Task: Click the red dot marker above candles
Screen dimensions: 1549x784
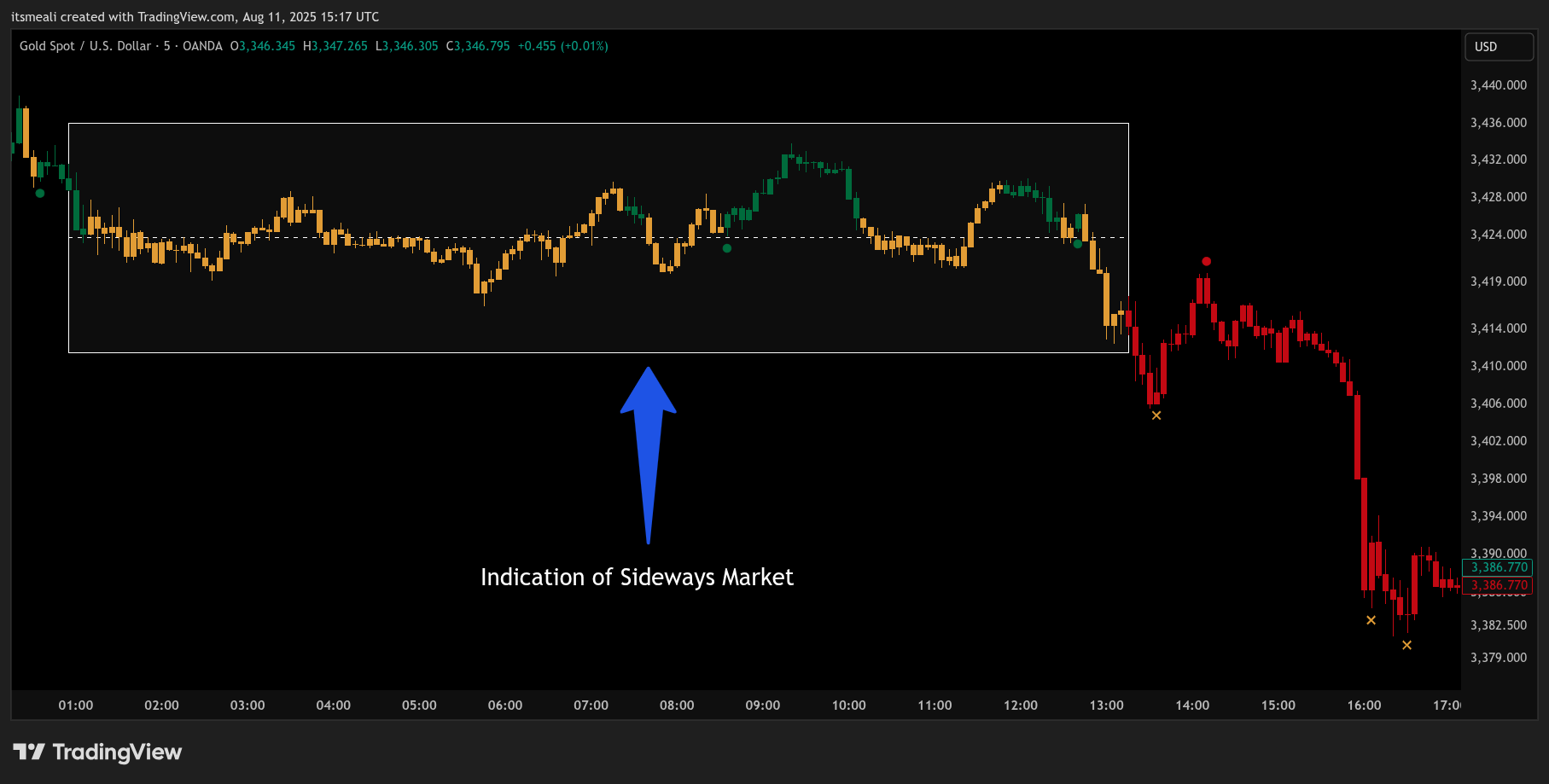Action: [x=1206, y=262]
